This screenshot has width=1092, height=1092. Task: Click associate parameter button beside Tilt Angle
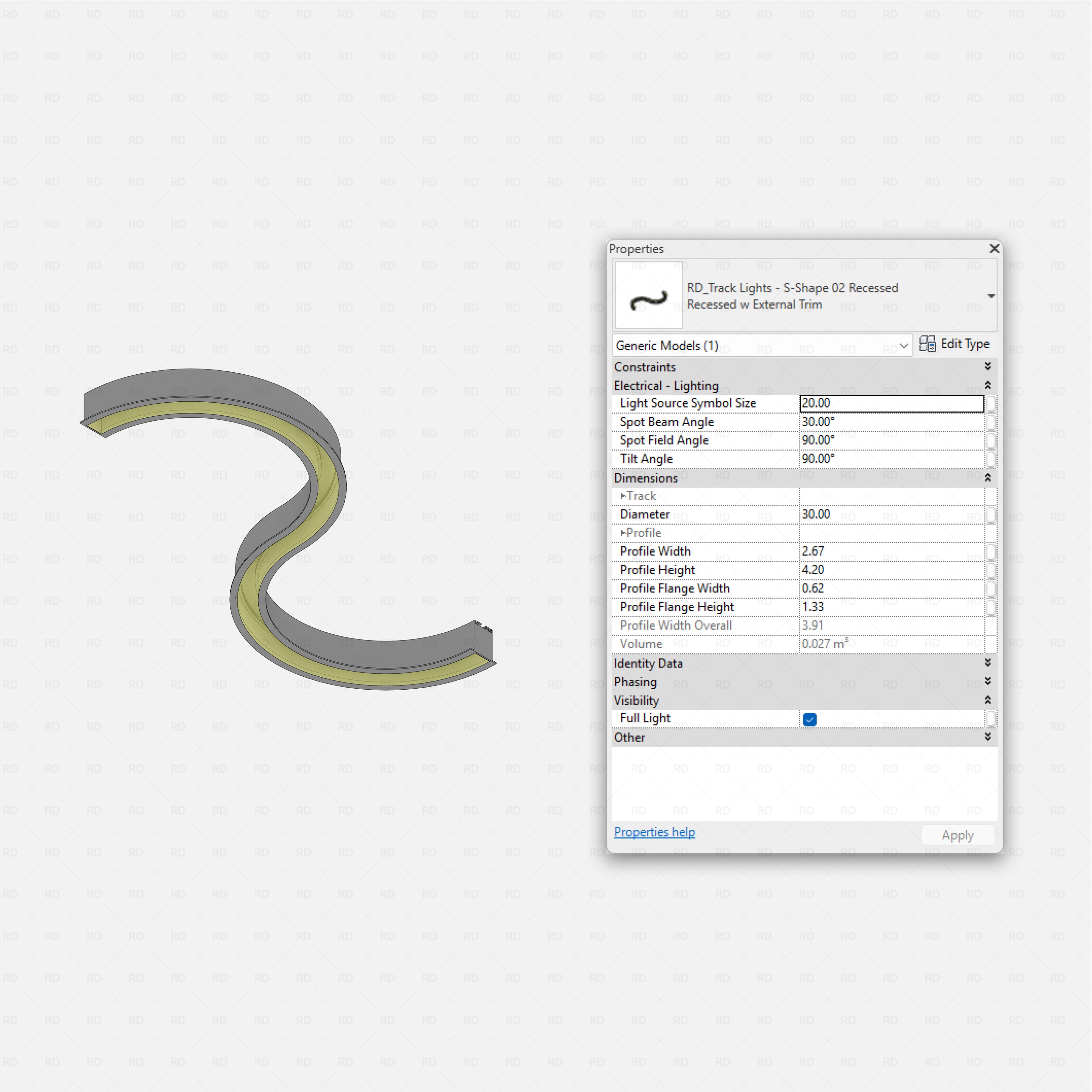coord(992,459)
